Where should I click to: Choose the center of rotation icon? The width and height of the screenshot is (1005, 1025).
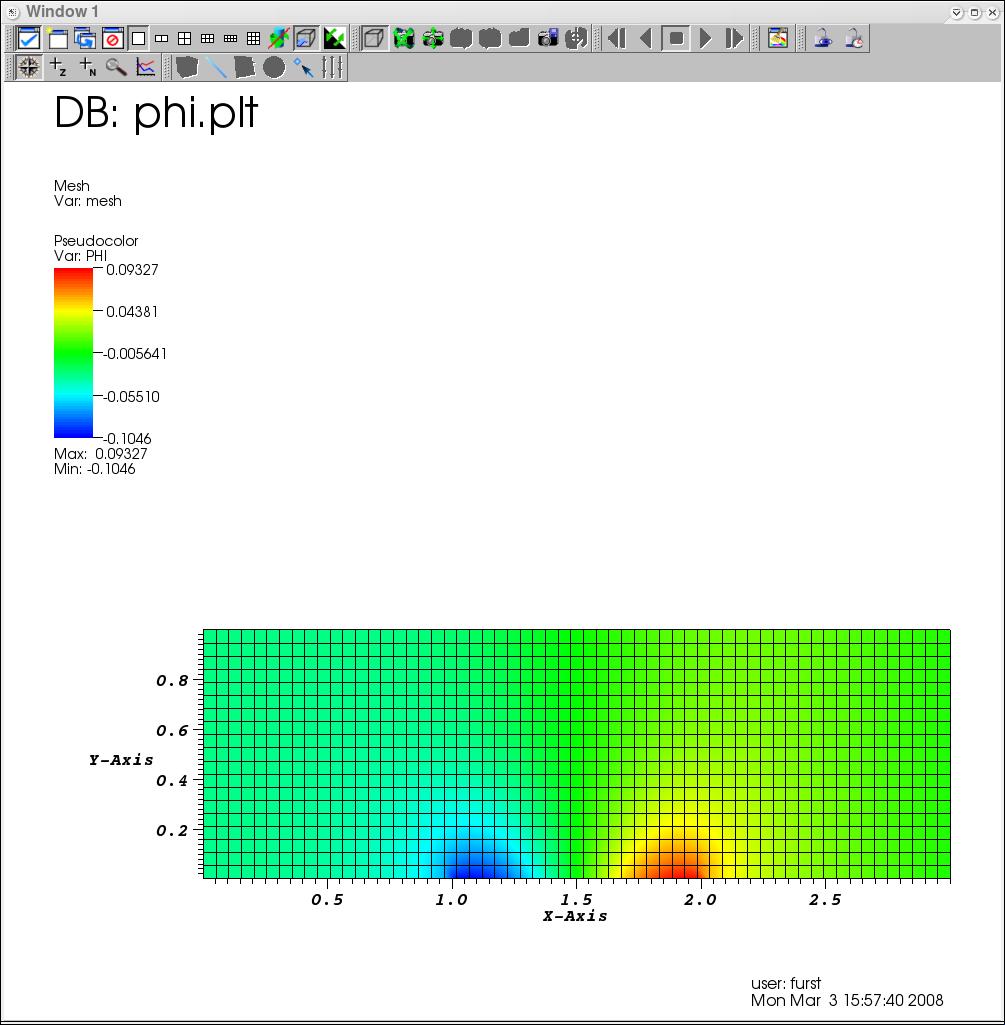(x=577, y=39)
